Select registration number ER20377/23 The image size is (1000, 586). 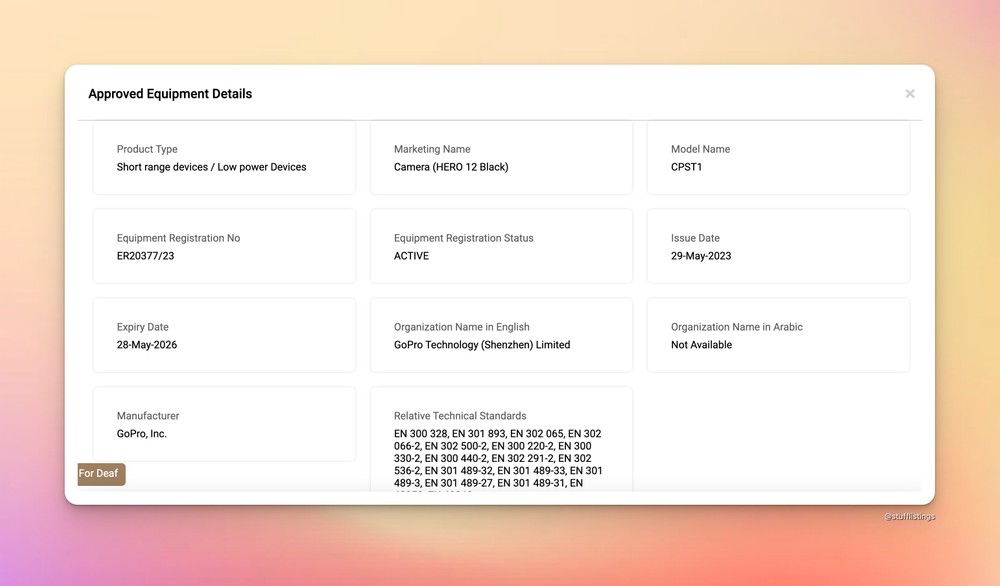point(145,256)
